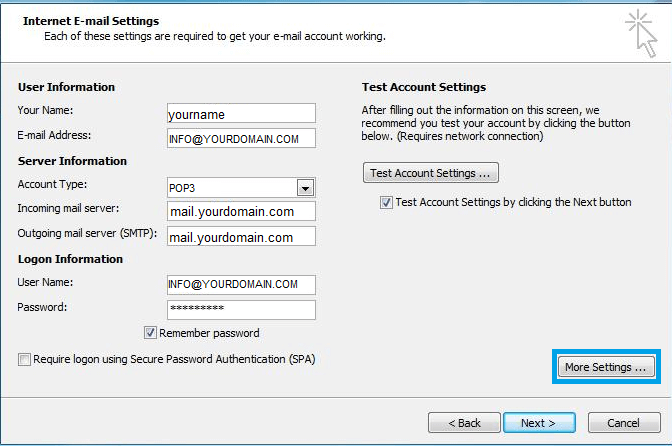
Task: Click inside the Password field
Action: [x=241, y=309]
